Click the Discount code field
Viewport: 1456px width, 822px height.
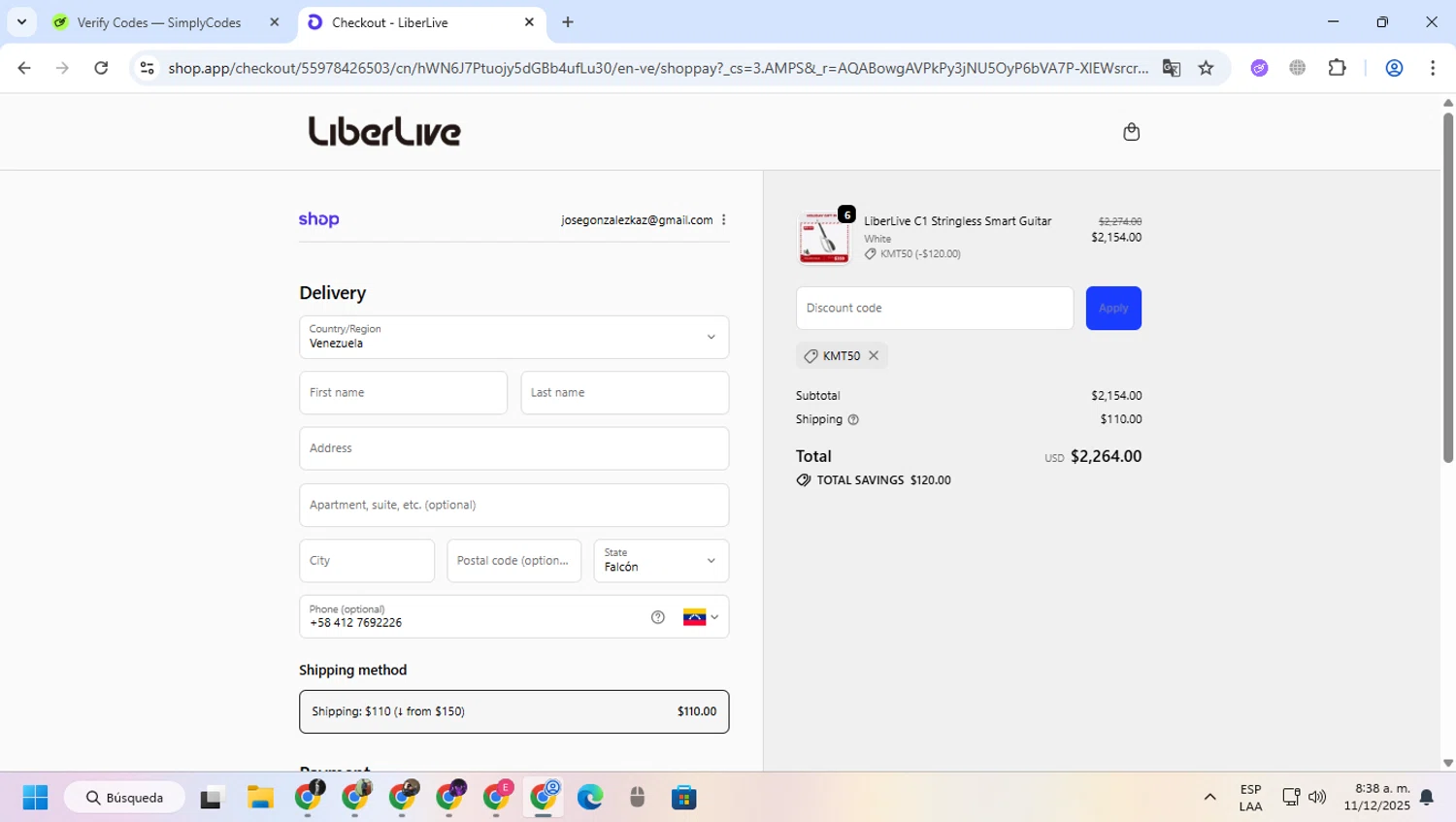point(935,308)
